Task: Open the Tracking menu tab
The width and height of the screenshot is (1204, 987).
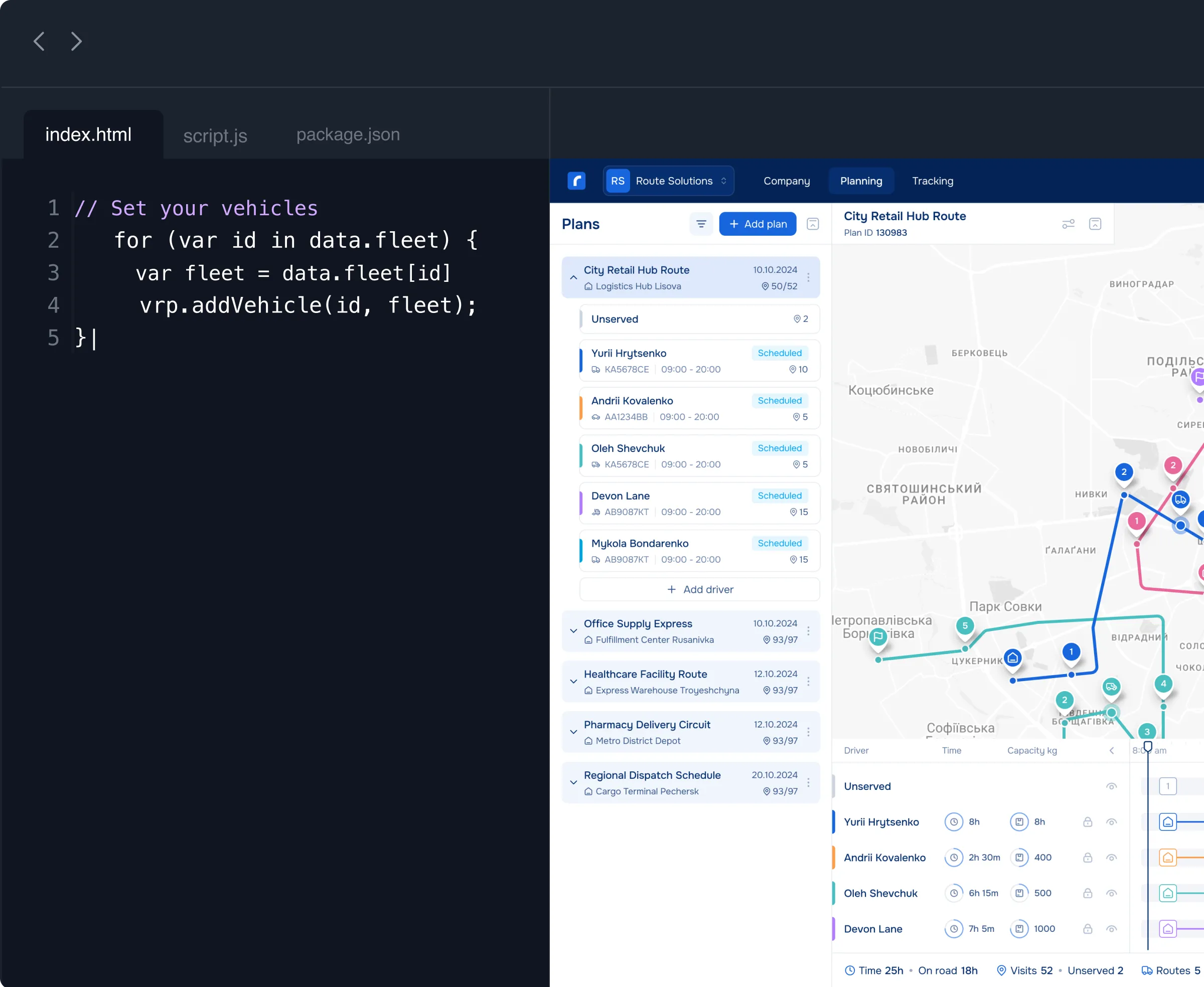Action: coord(933,181)
